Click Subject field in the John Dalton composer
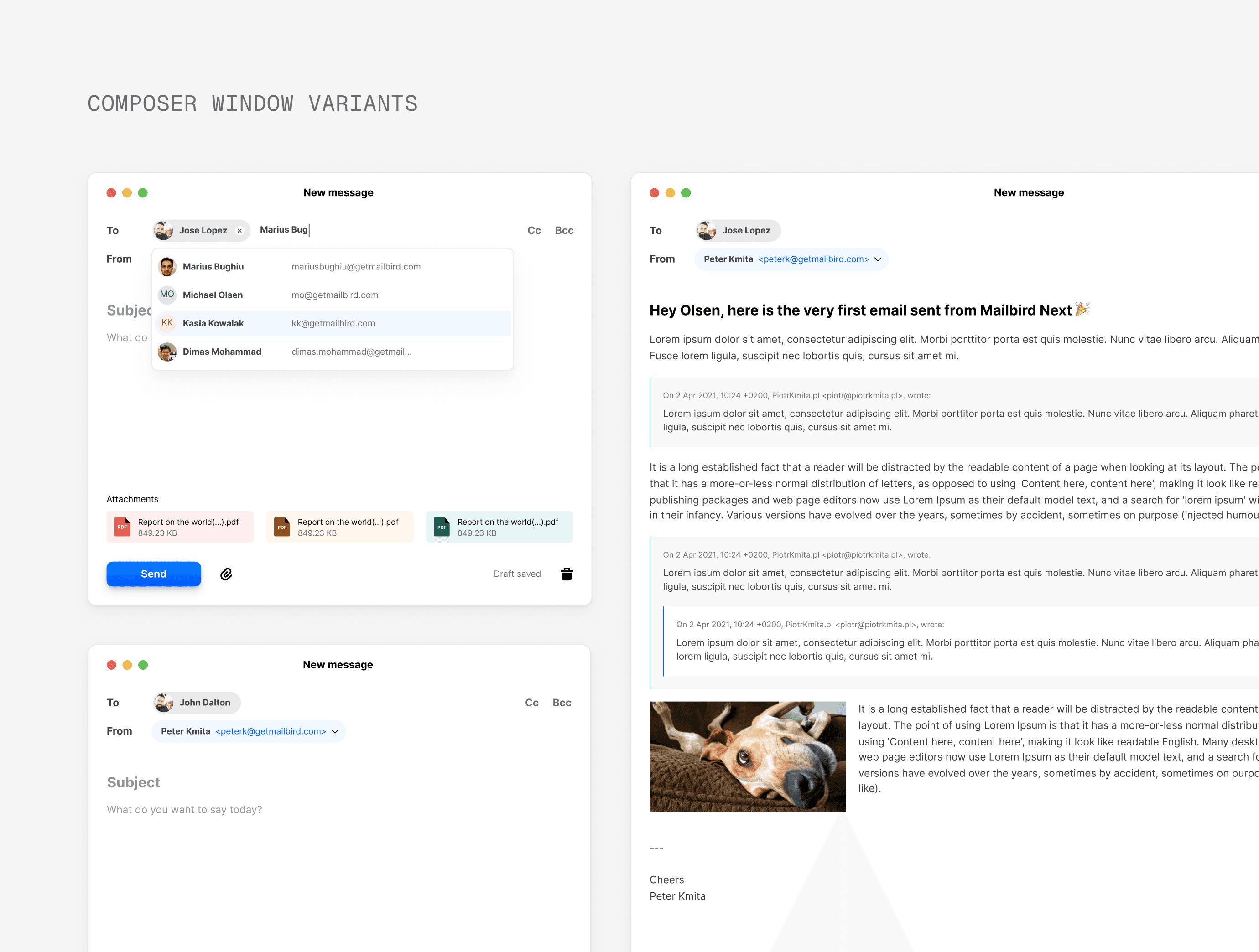The width and height of the screenshot is (1259, 952). click(x=134, y=782)
